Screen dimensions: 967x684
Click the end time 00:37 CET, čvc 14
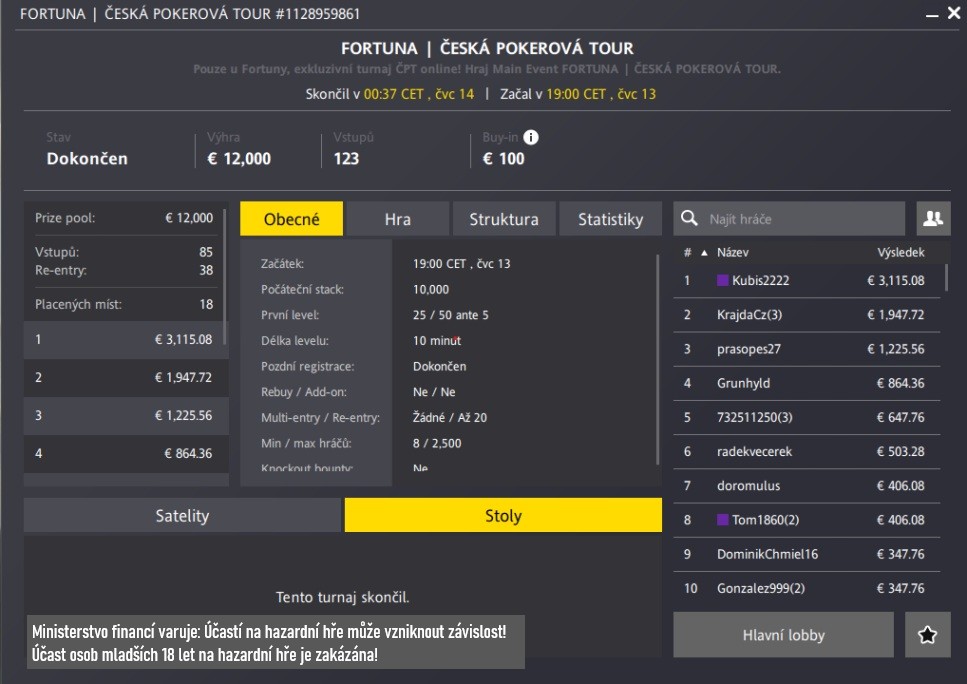pyautogui.click(x=419, y=94)
